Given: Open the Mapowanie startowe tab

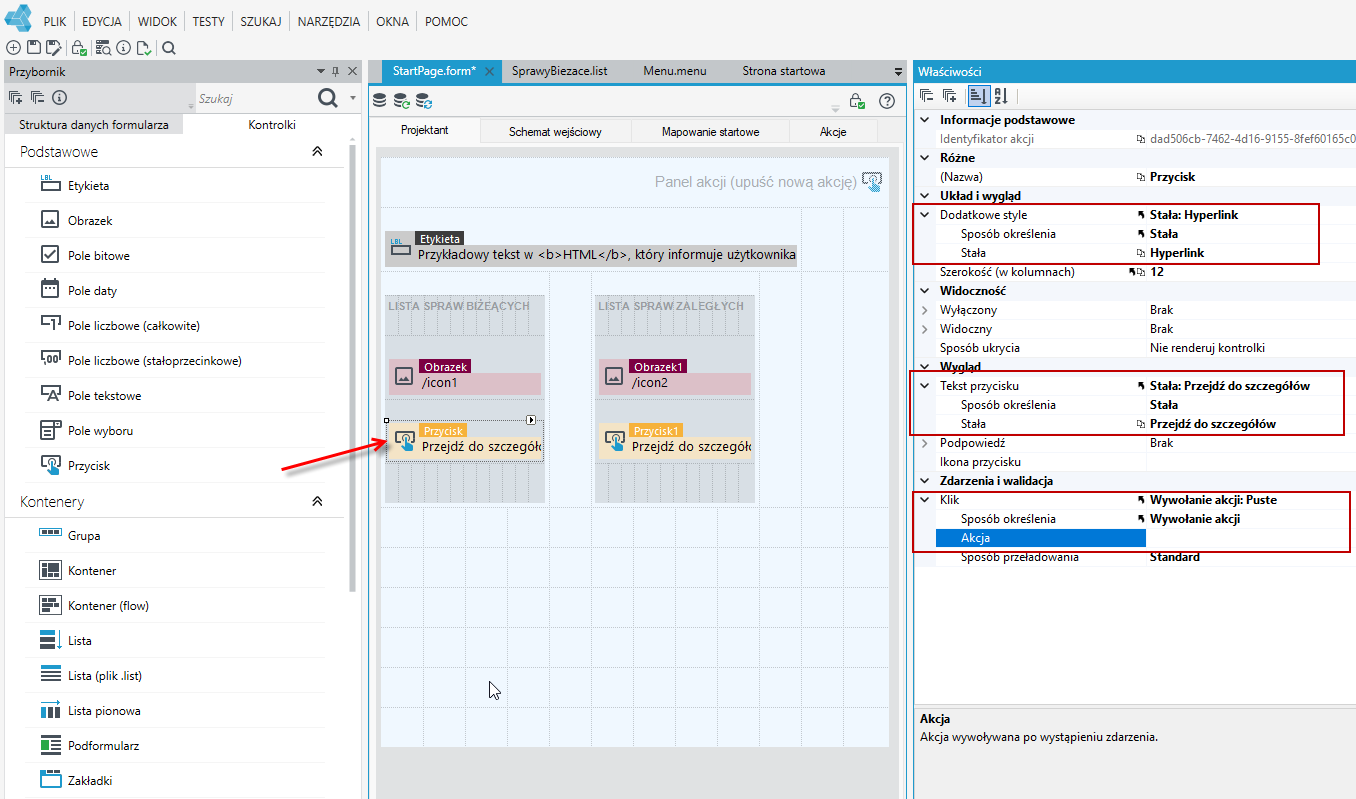Looking at the screenshot, I should point(710,131).
